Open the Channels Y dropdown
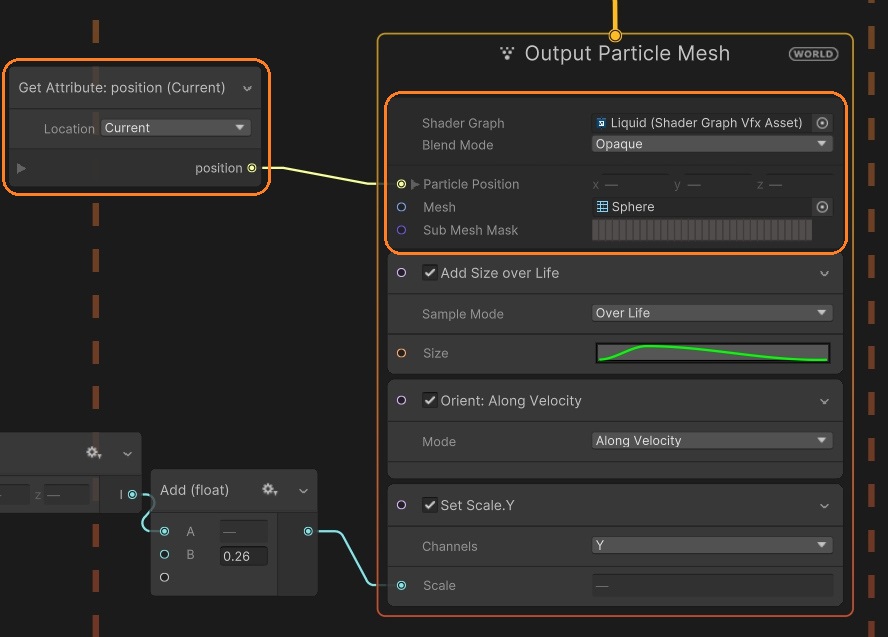Image resolution: width=888 pixels, height=637 pixels. [x=711, y=545]
